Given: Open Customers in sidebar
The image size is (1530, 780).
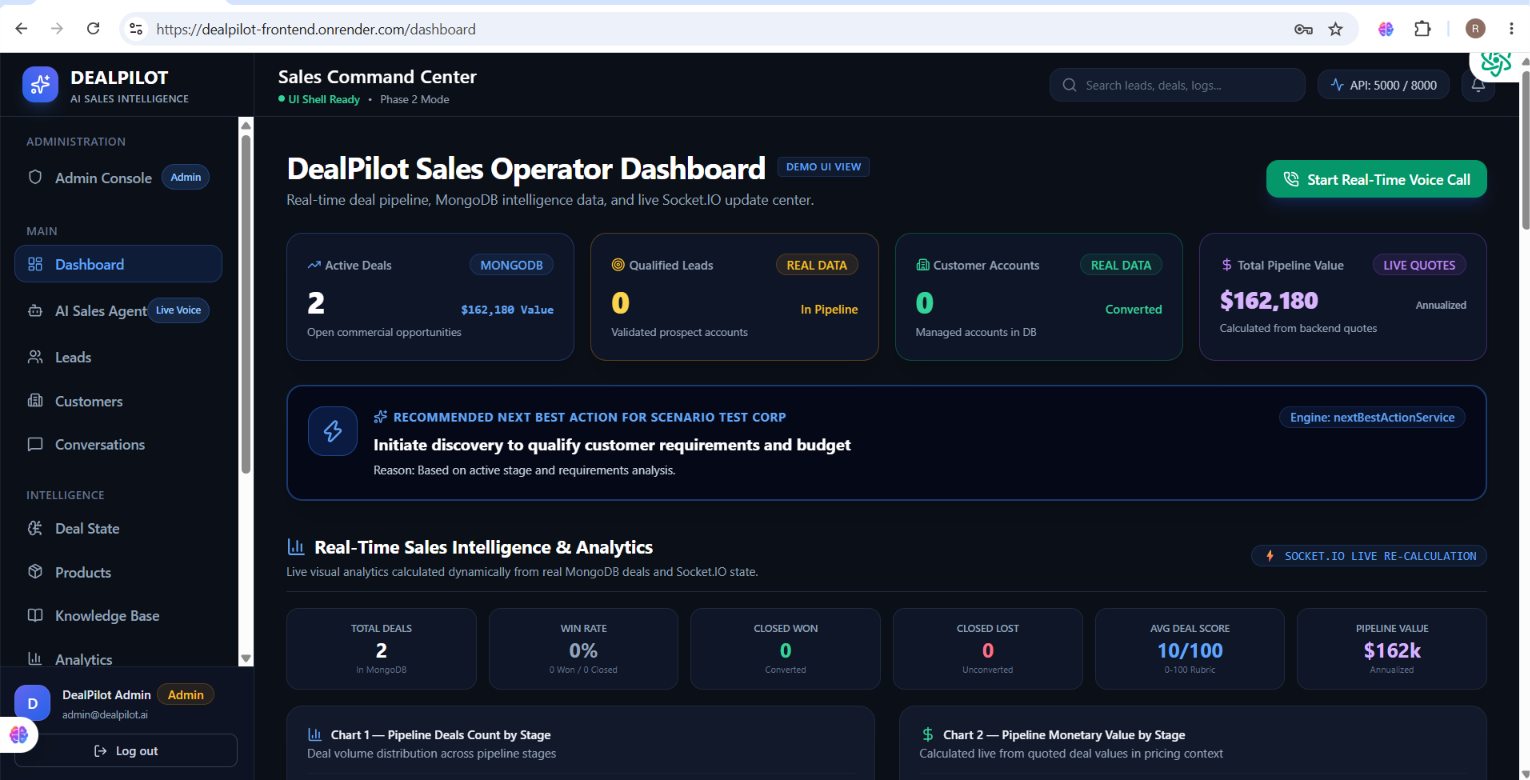Looking at the screenshot, I should [118, 401].
